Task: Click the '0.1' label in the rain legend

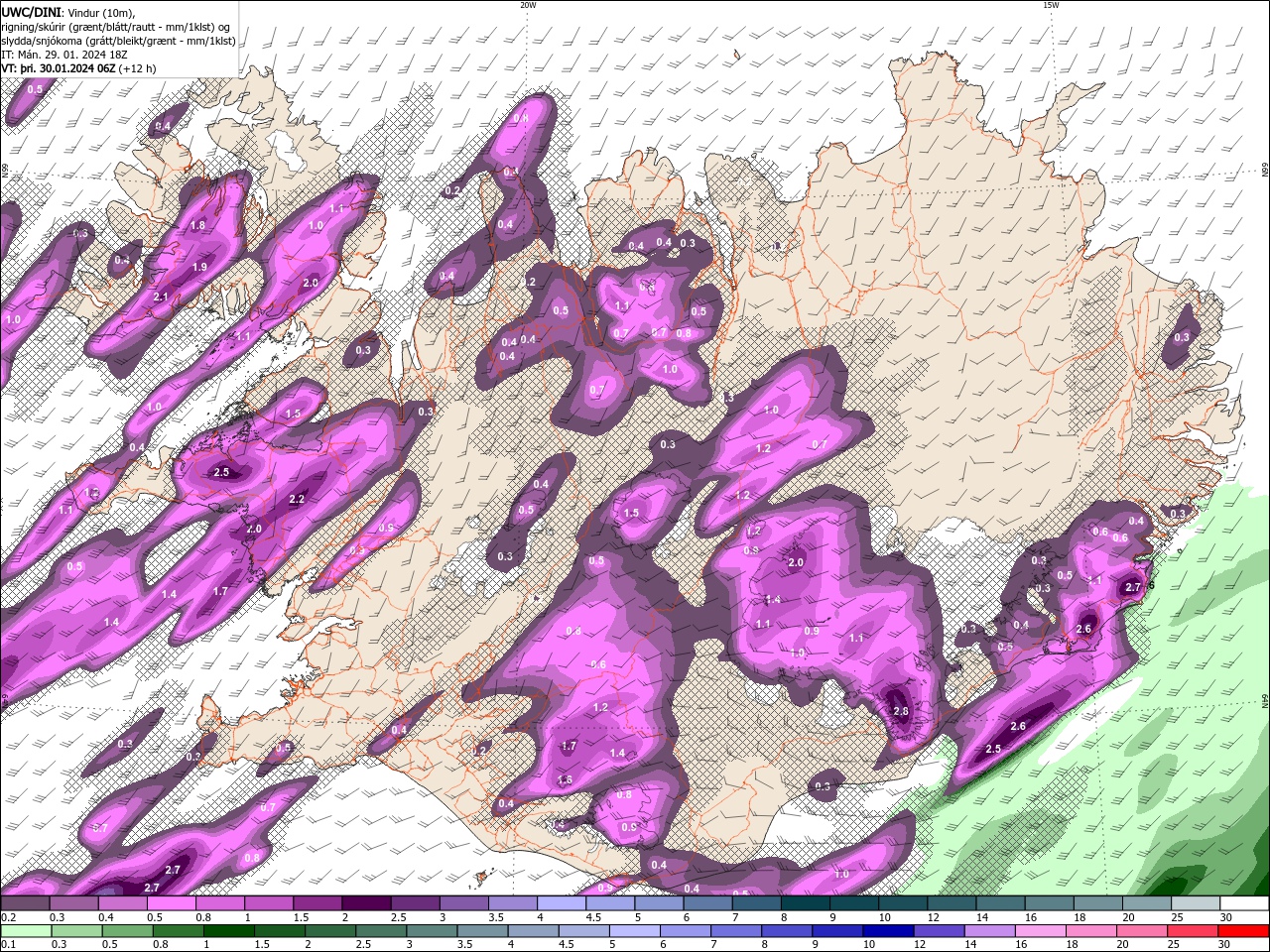Action: coord(7,945)
